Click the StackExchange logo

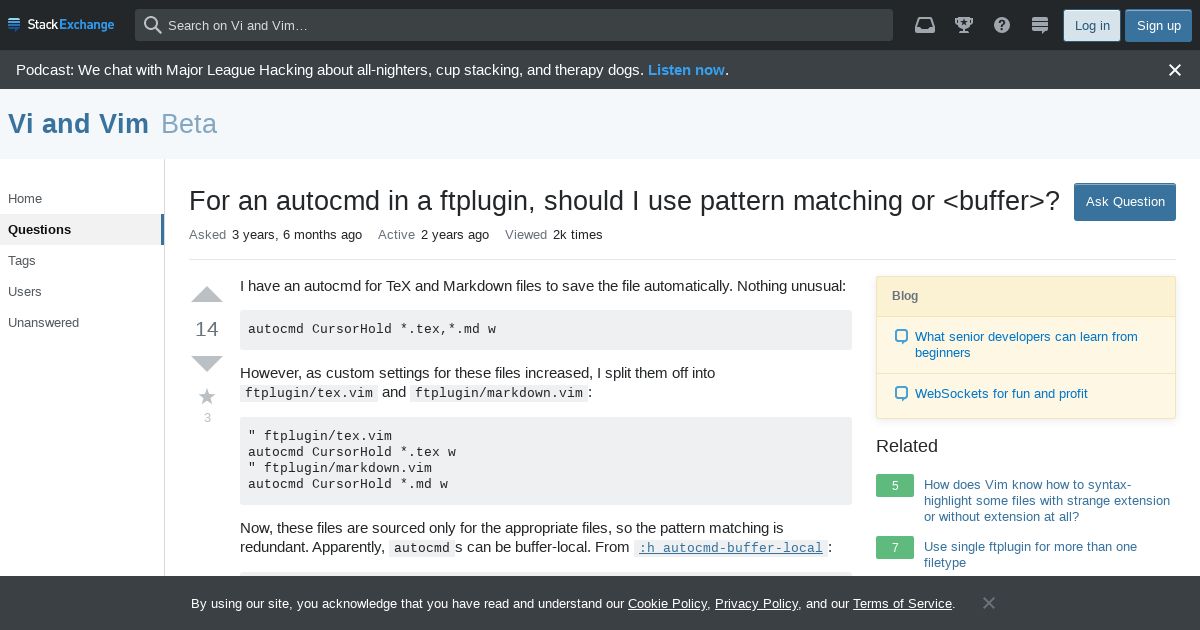[x=61, y=25]
